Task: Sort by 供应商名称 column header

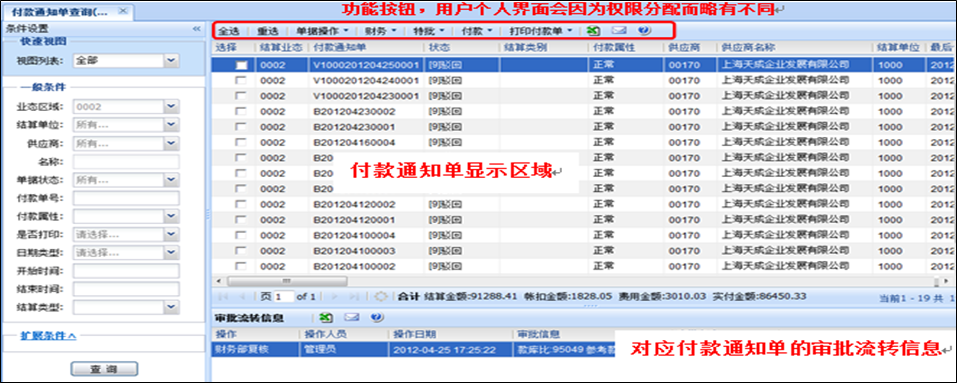Action: point(795,47)
